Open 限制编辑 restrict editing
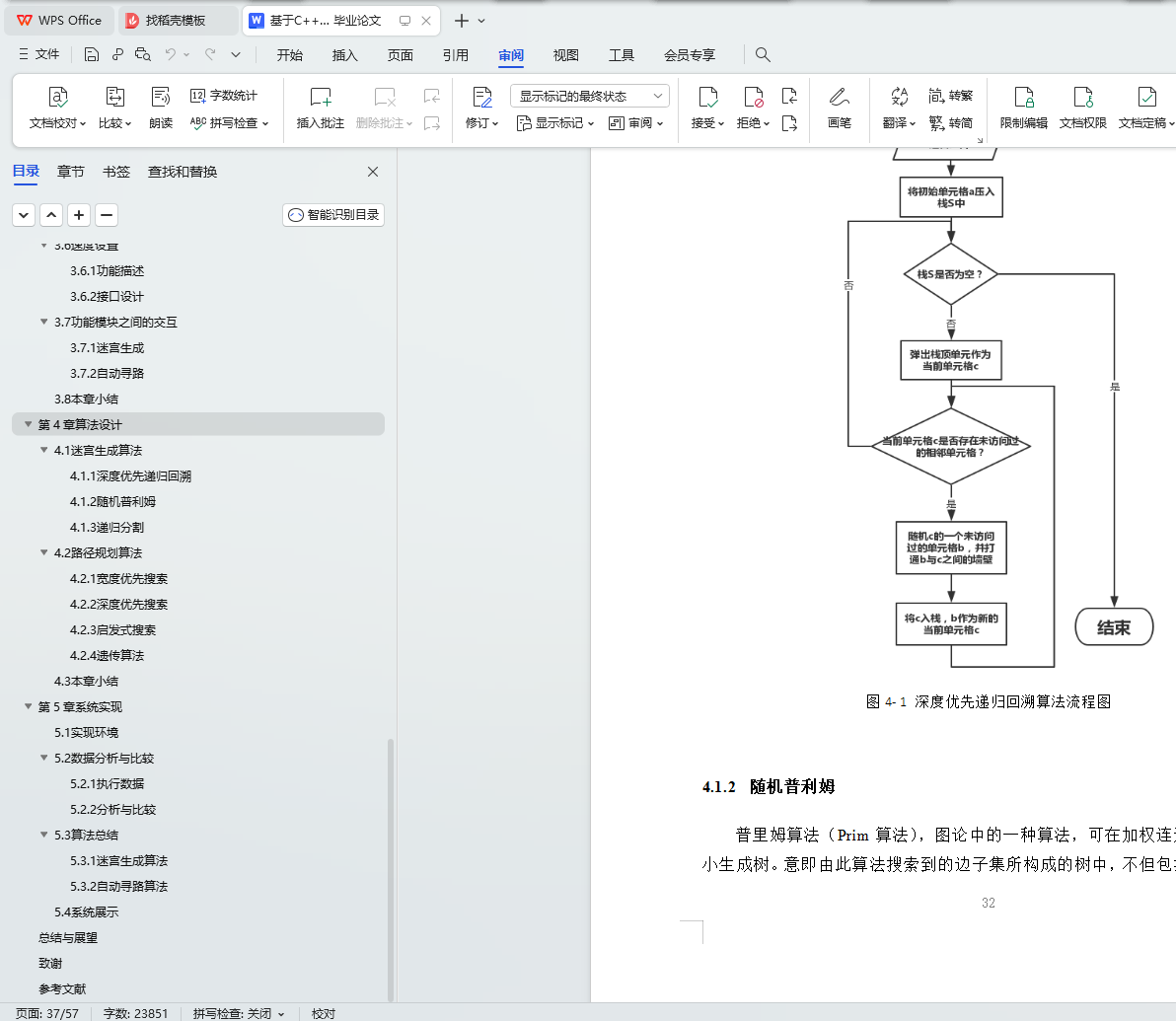The height and width of the screenshot is (1021, 1176). (1024, 109)
